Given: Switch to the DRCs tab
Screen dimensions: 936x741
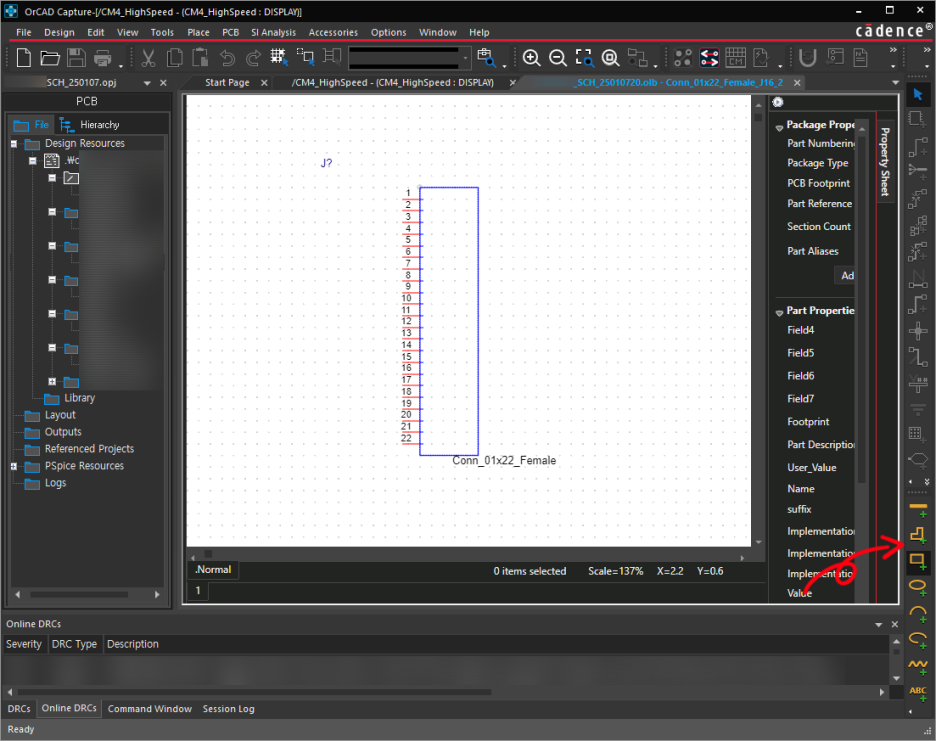Looking at the screenshot, I should (x=19, y=709).
